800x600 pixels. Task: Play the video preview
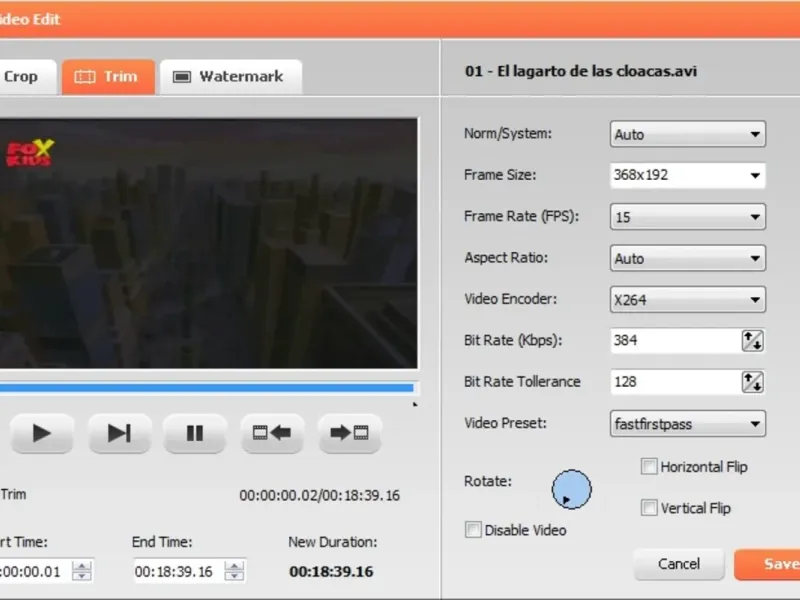point(42,434)
